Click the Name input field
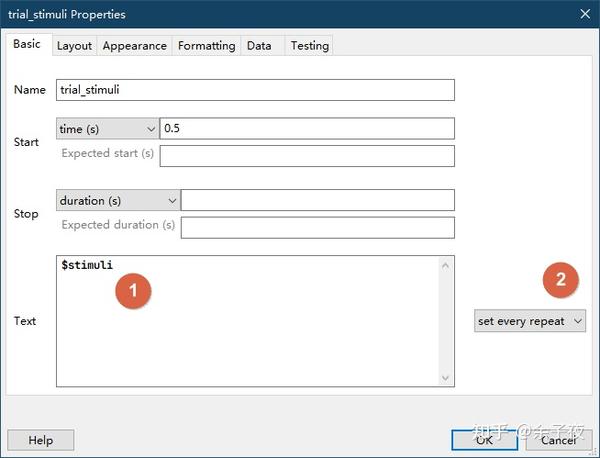This screenshot has width=600, height=458. pyautogui.click(x=255, y=90)
